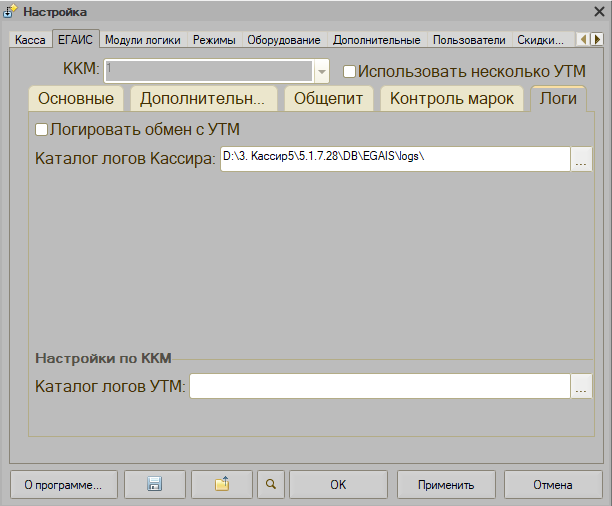Click the Каталог логов УТМ field
The image size is (612, 506).
pyautogui.click(x=379, y=387)
